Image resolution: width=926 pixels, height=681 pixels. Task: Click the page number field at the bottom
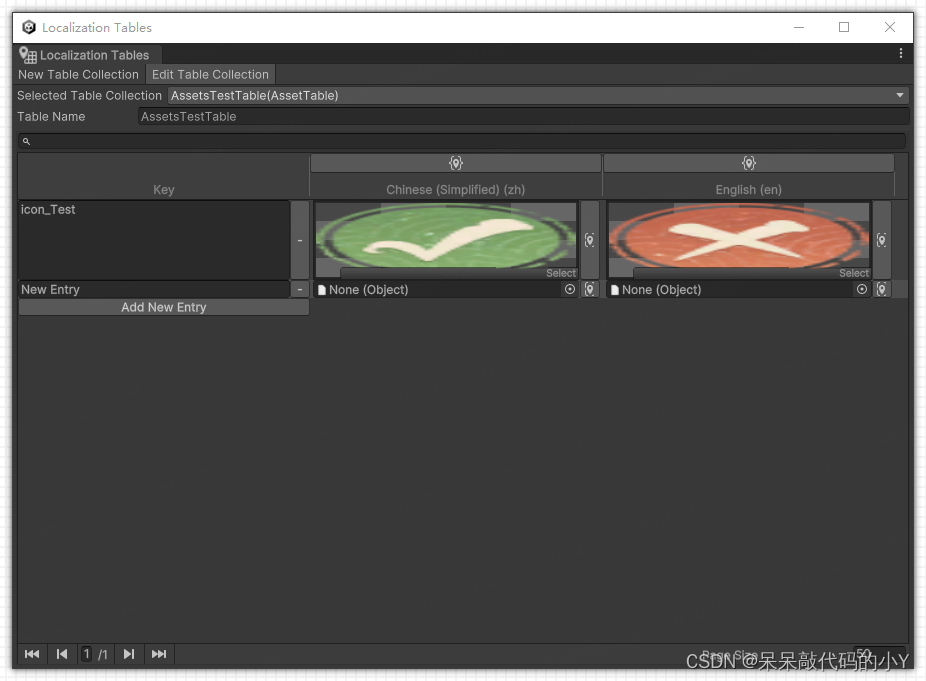coord(87,653)
